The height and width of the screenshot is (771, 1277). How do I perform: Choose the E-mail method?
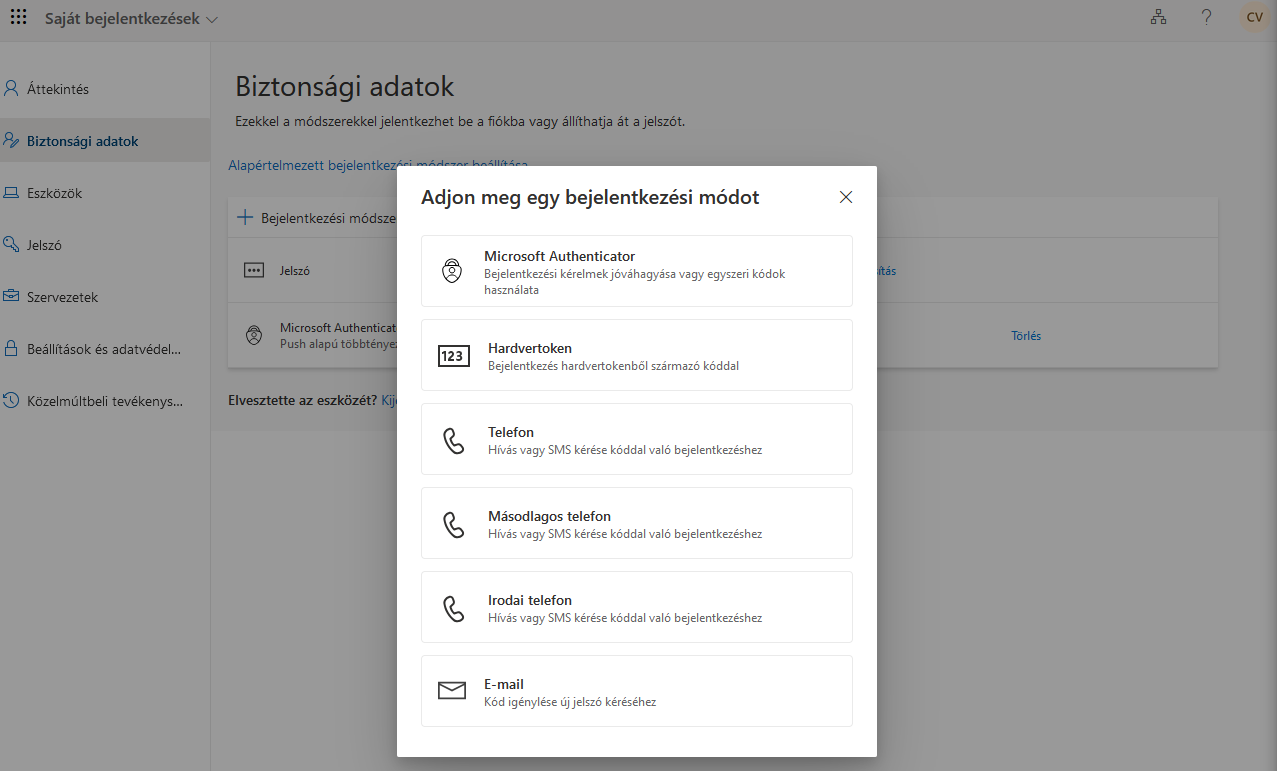click(637, 691)
